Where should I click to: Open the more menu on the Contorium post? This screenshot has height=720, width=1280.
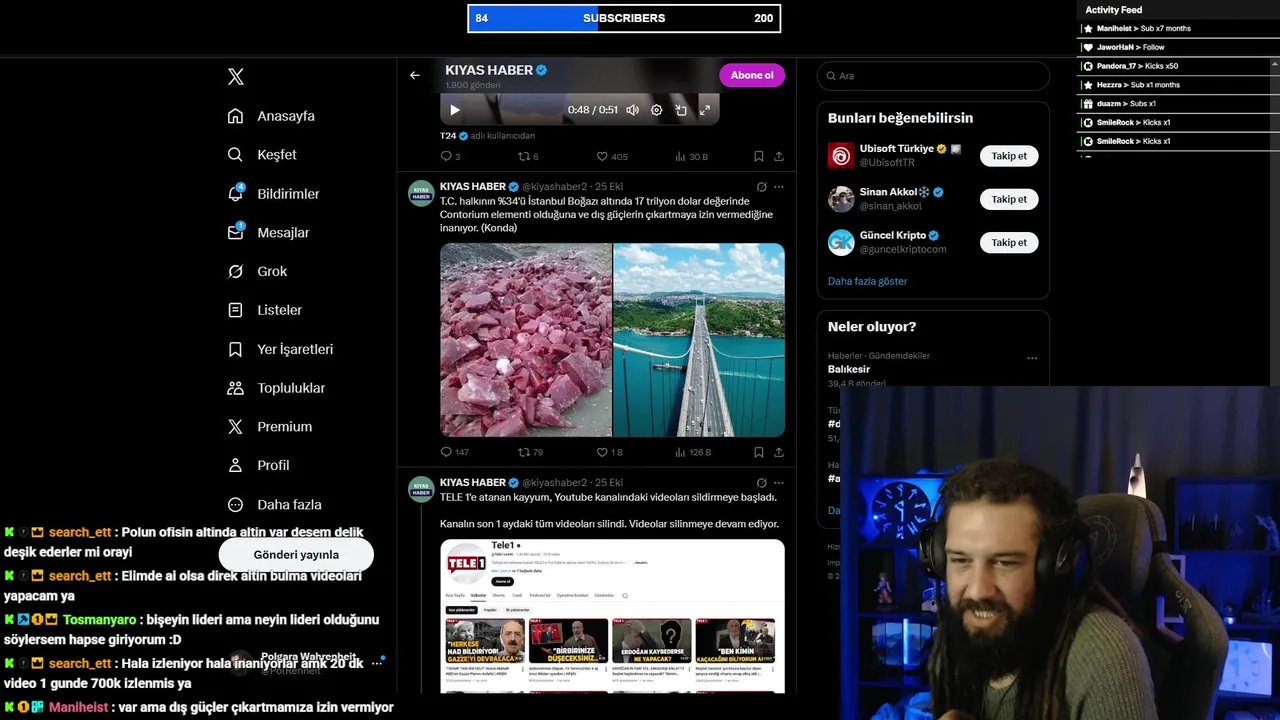tap(779, 187)
